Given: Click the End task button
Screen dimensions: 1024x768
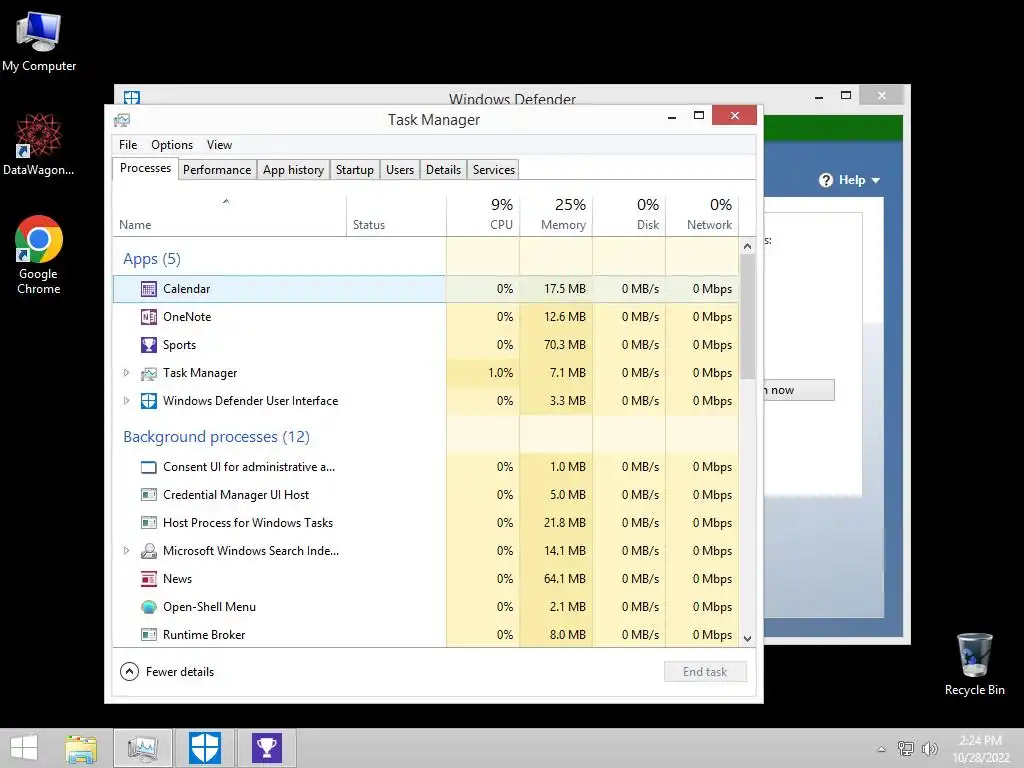Looking at the screenshot, I should point(705,672).
